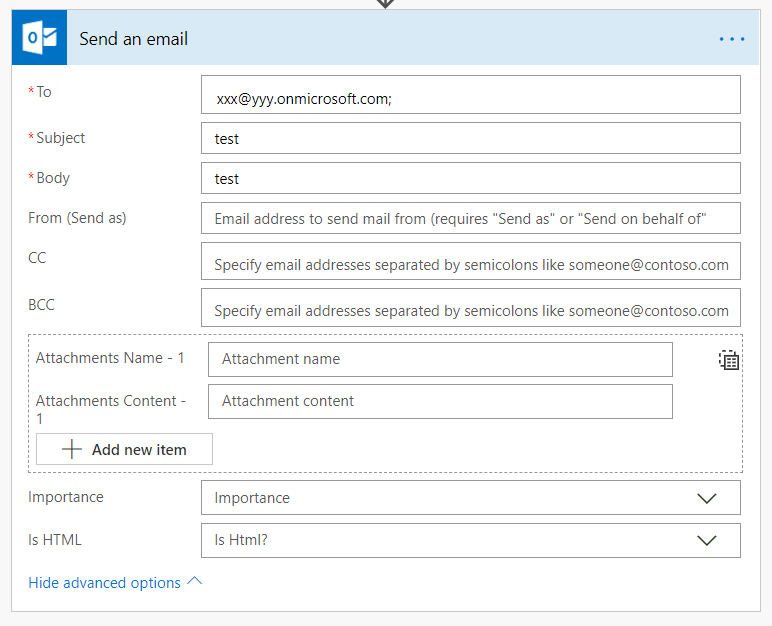Image resolution: width=772 pixels, height=626 pixels.
Task: Click the Outlook icon in the card header
Action: 39,38
